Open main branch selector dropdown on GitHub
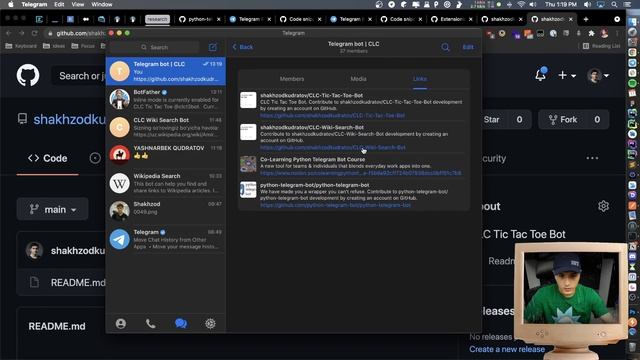The image size is (640, 360). [53, 209]
